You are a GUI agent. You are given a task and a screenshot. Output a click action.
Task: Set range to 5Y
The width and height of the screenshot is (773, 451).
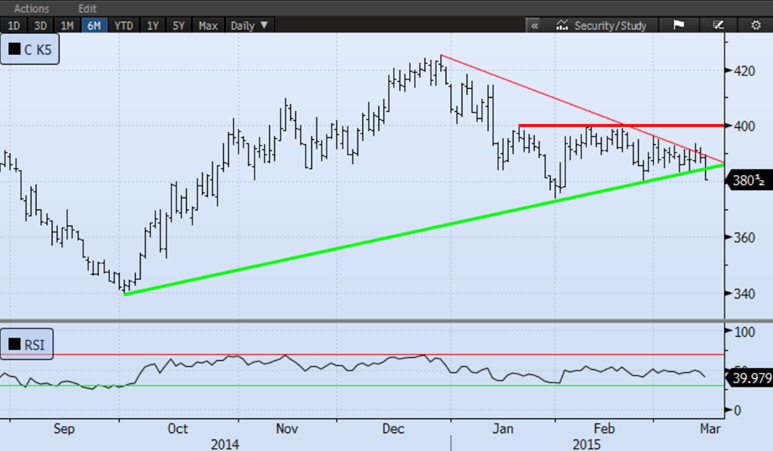178,25
